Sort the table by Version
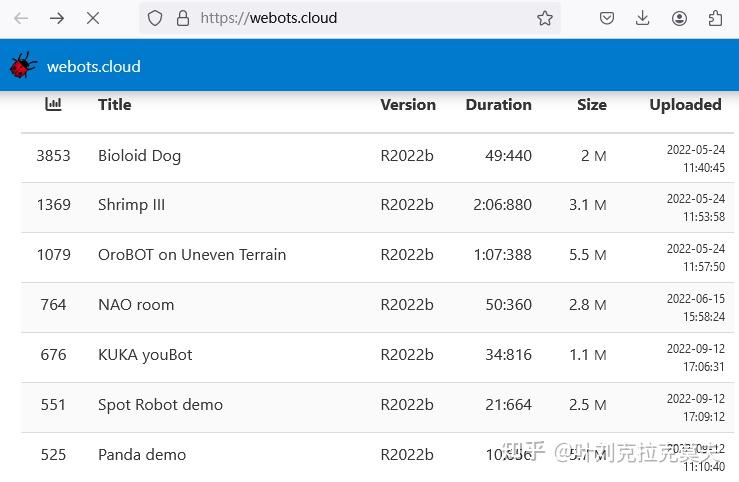Image resolution: width=739 pixels, height=482 pixels. tap(408, 104)
